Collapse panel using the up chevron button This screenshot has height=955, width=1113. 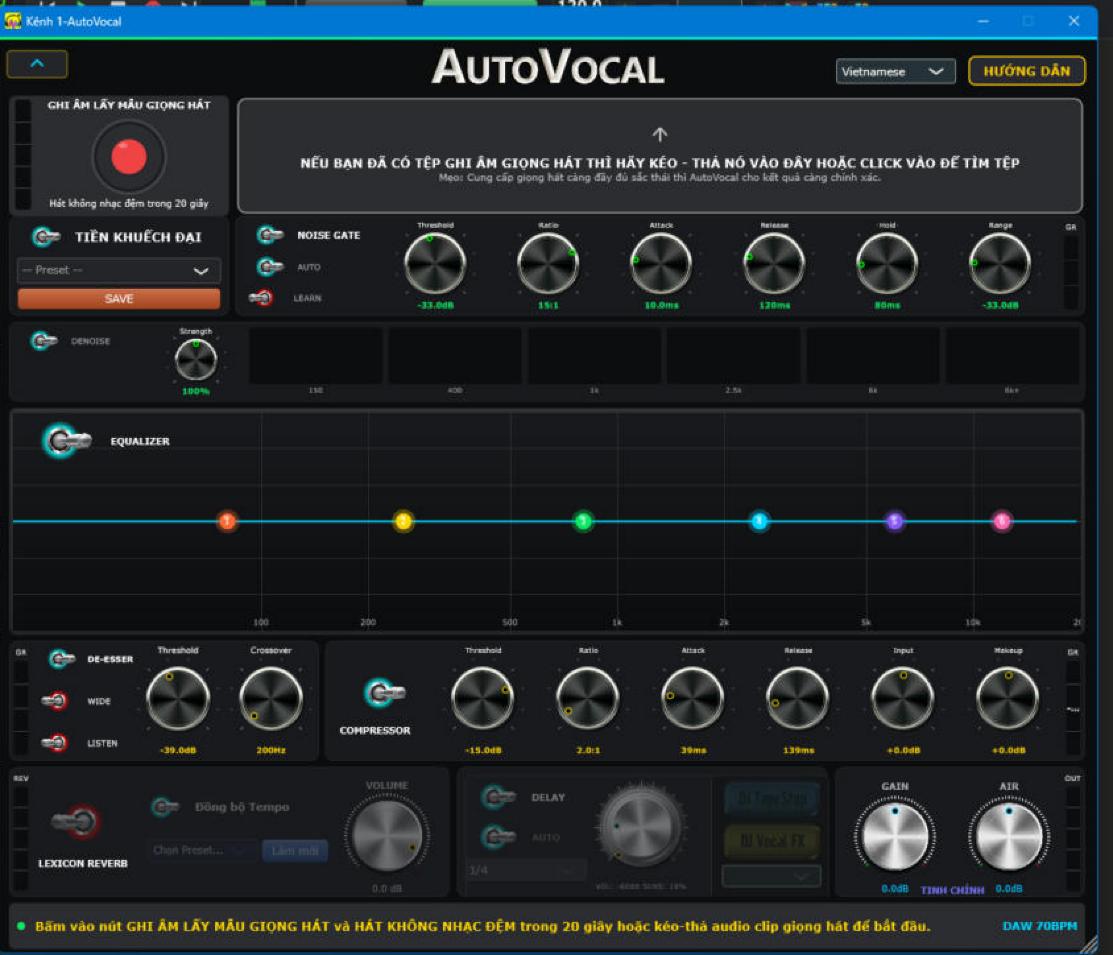[x=37, y=64]
